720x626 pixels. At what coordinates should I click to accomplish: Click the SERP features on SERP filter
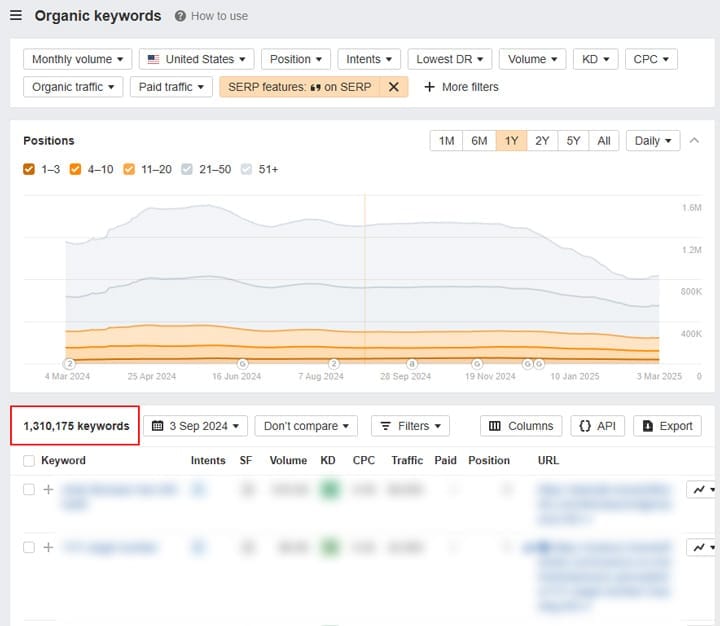tap(299, 87)
